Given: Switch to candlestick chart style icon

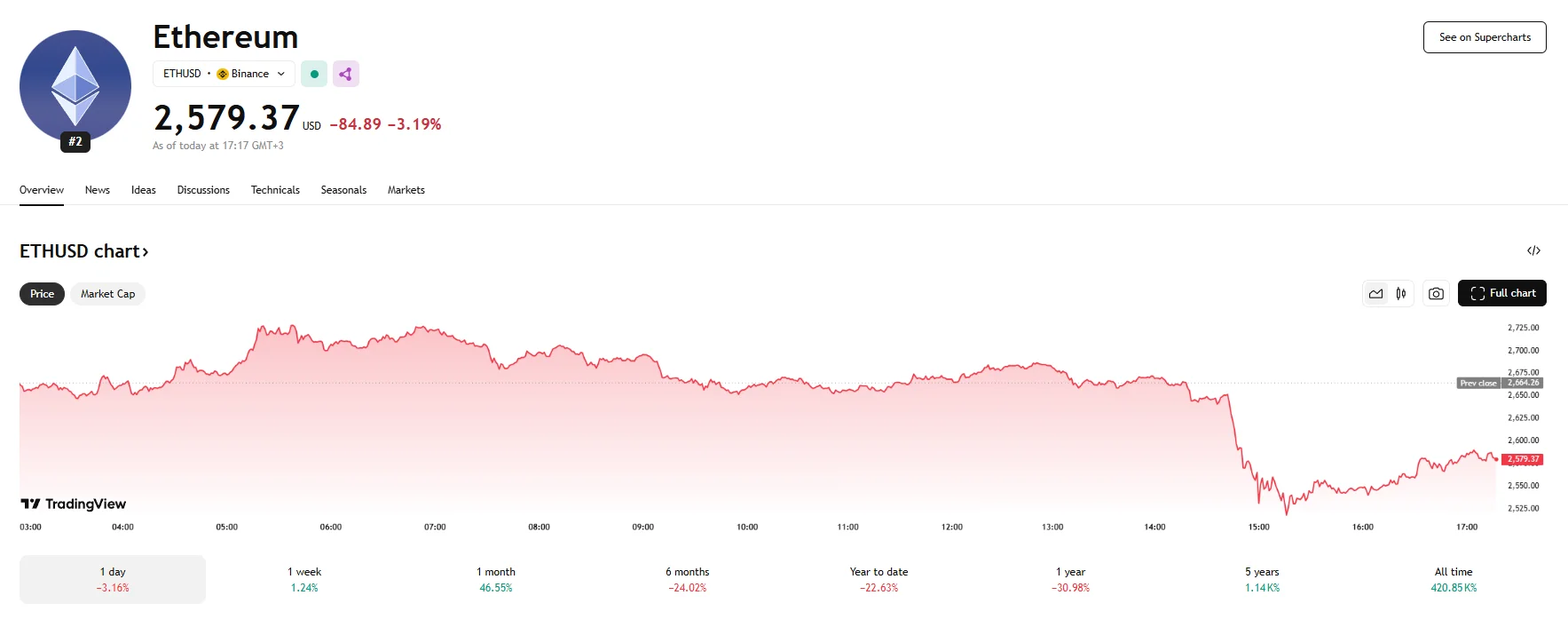Looking at the screenshot, I should 1401,293.
